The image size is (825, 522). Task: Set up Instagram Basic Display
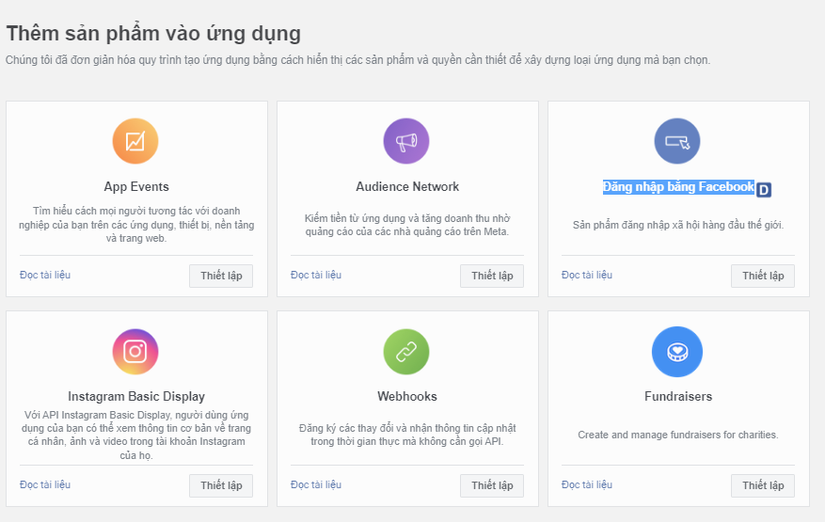pos(221,486)
